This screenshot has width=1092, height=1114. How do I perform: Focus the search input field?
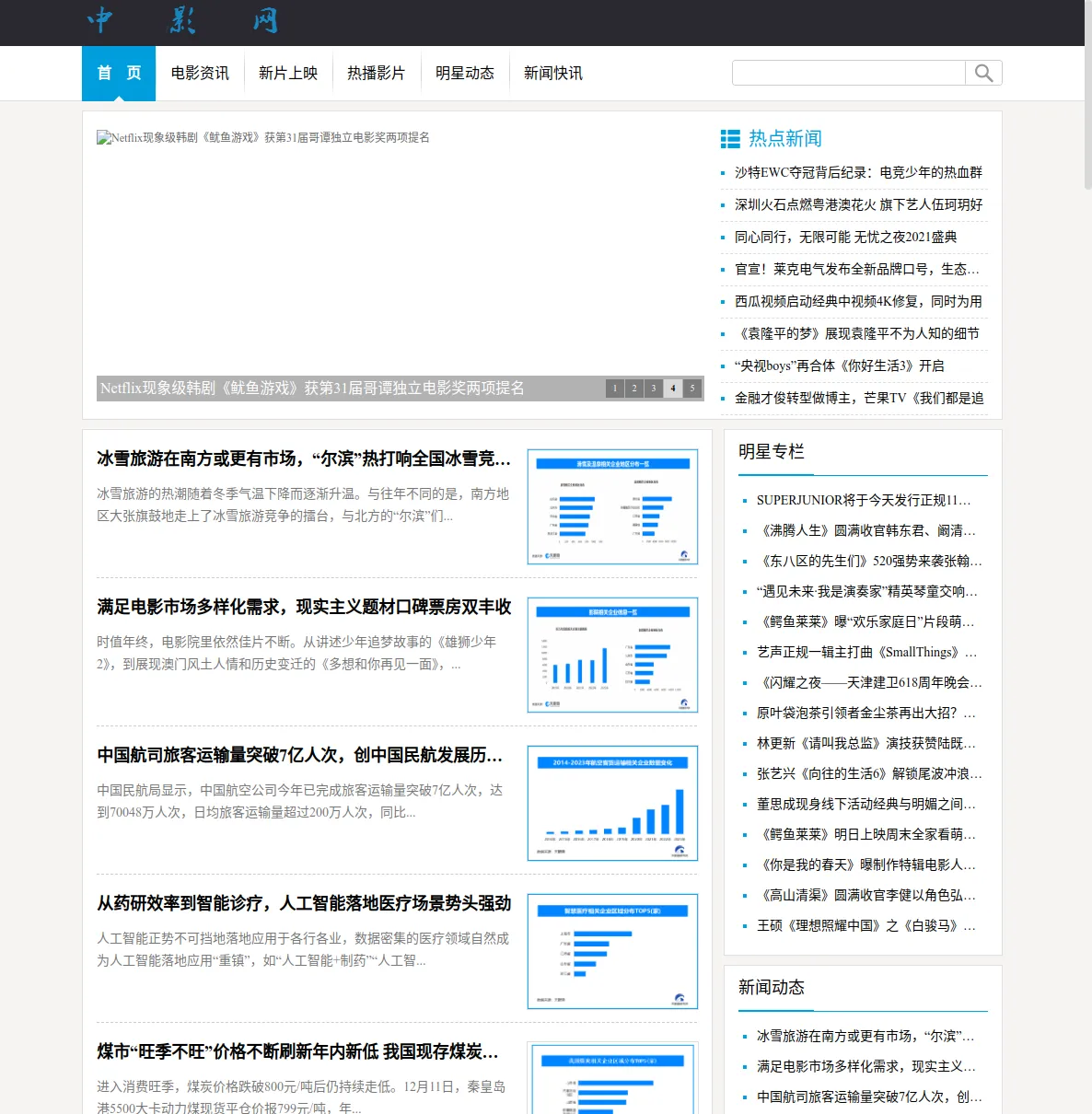pos(849,73)
